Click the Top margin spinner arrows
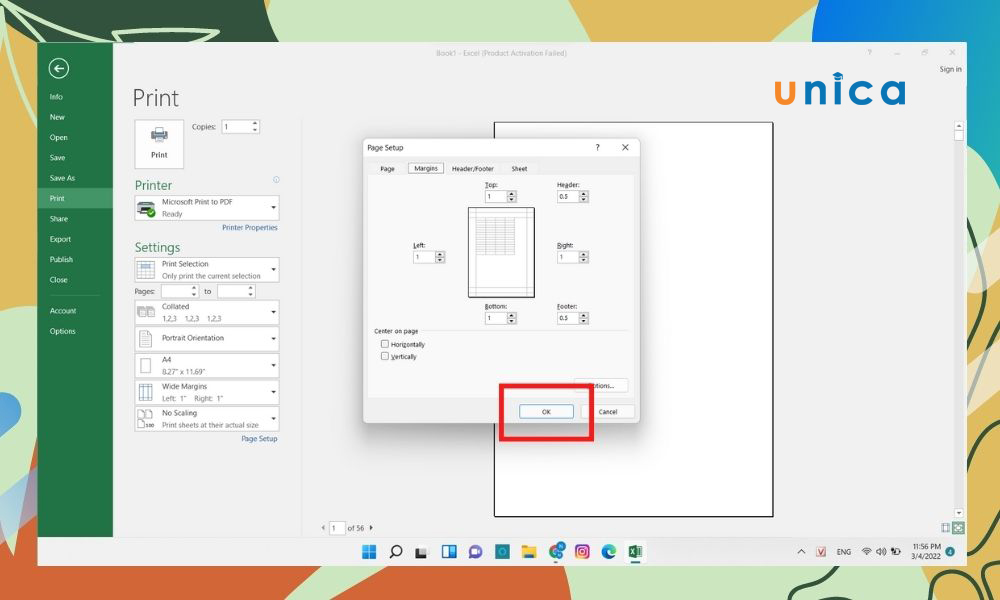 pos(511,196)
